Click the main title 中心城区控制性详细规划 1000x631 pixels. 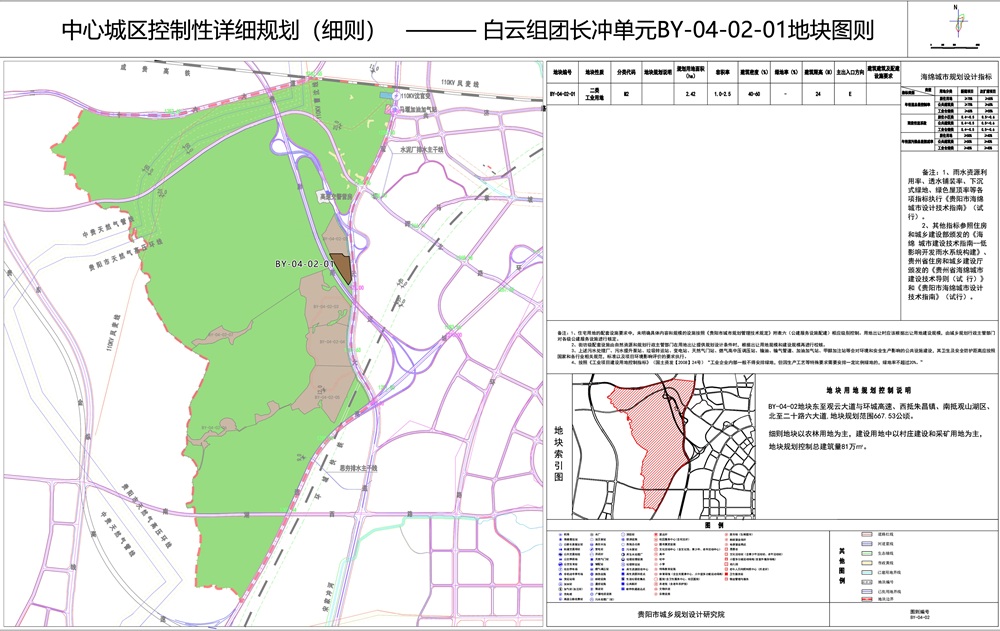point(221,30)
